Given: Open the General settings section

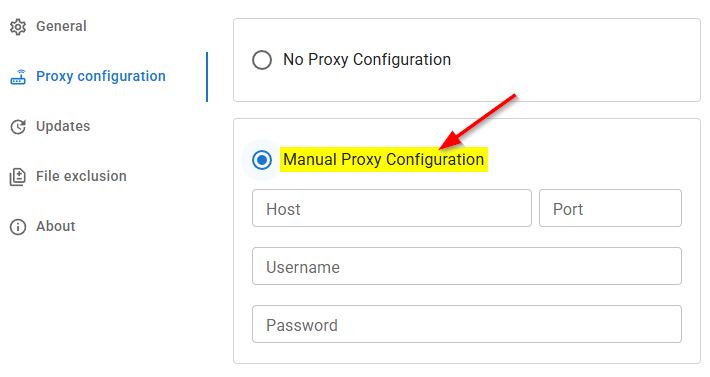Looking at the screenshot, I should point(61,26).
